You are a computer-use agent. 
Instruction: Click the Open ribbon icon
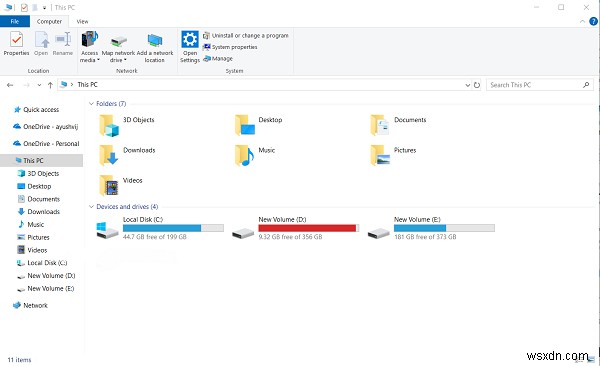41,40
